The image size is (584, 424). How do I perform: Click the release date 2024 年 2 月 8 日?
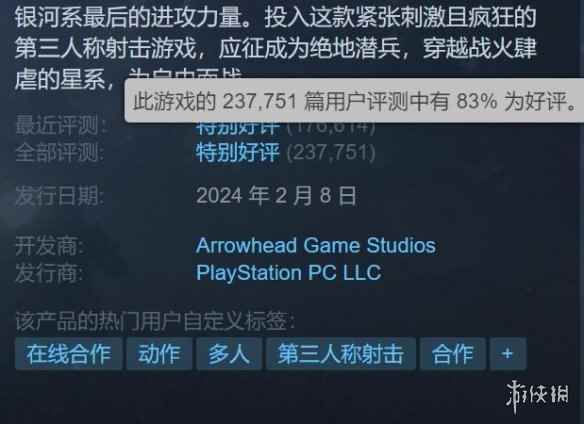tap(276, 196)
